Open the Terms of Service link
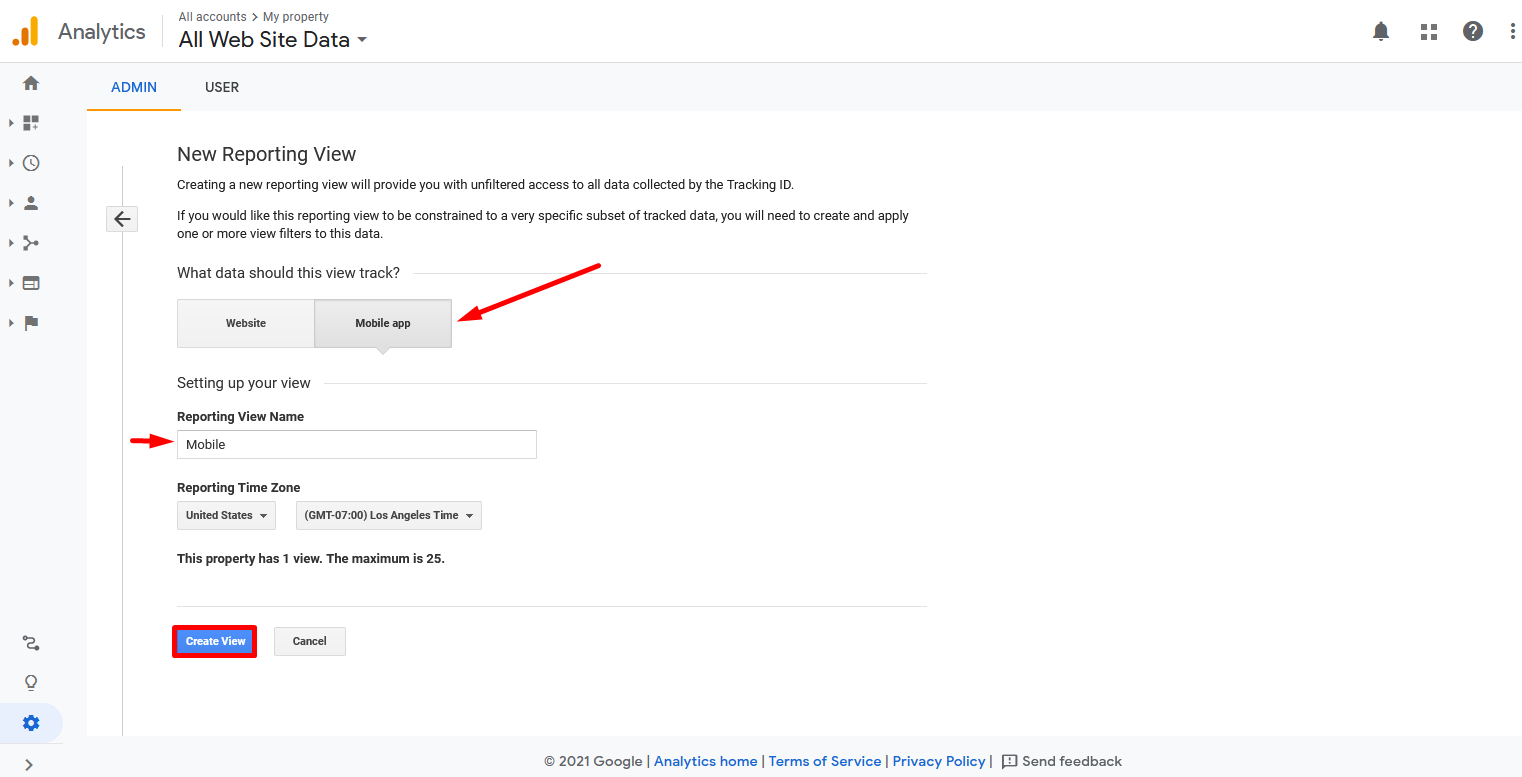The image size is (1522, 777). (825, 761)
